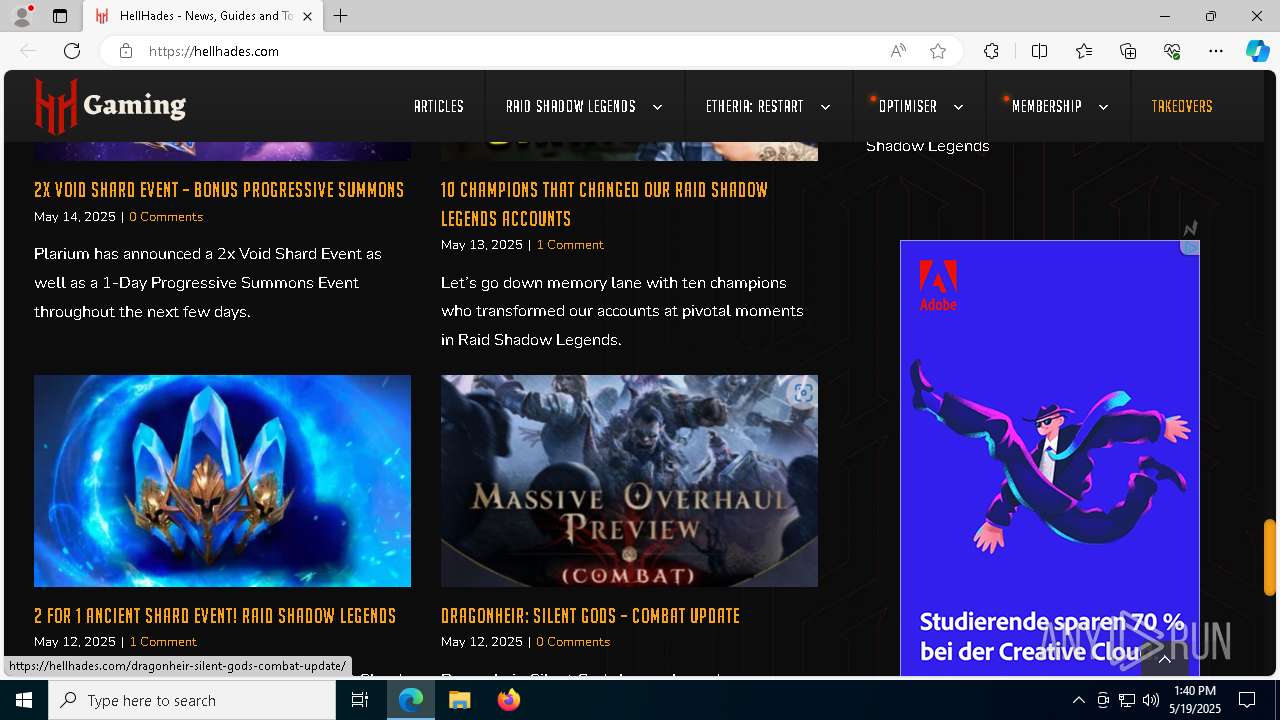Open Task View on the taskbar

(360, 700)
